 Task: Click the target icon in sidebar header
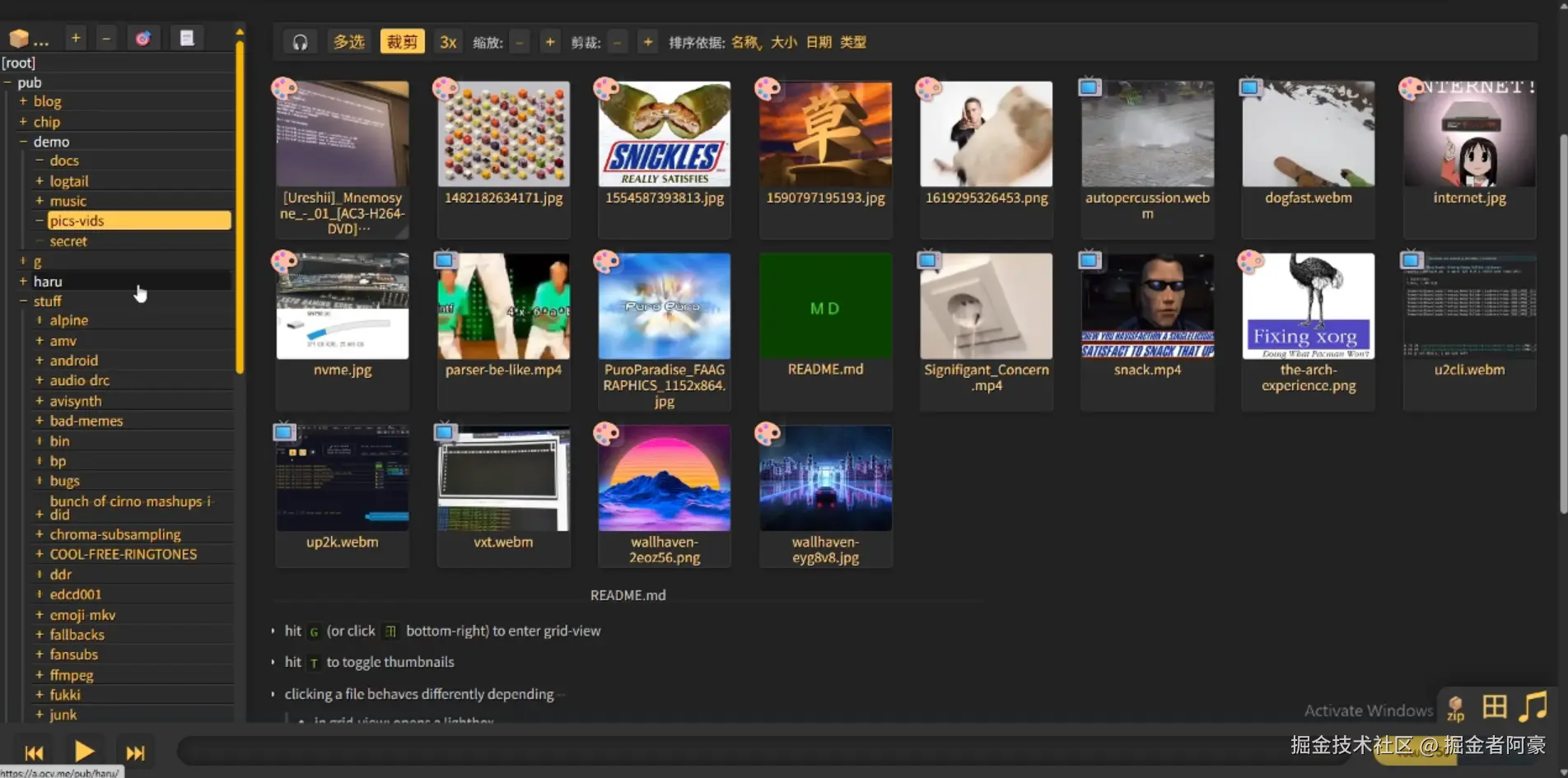[x=143, y=39]
